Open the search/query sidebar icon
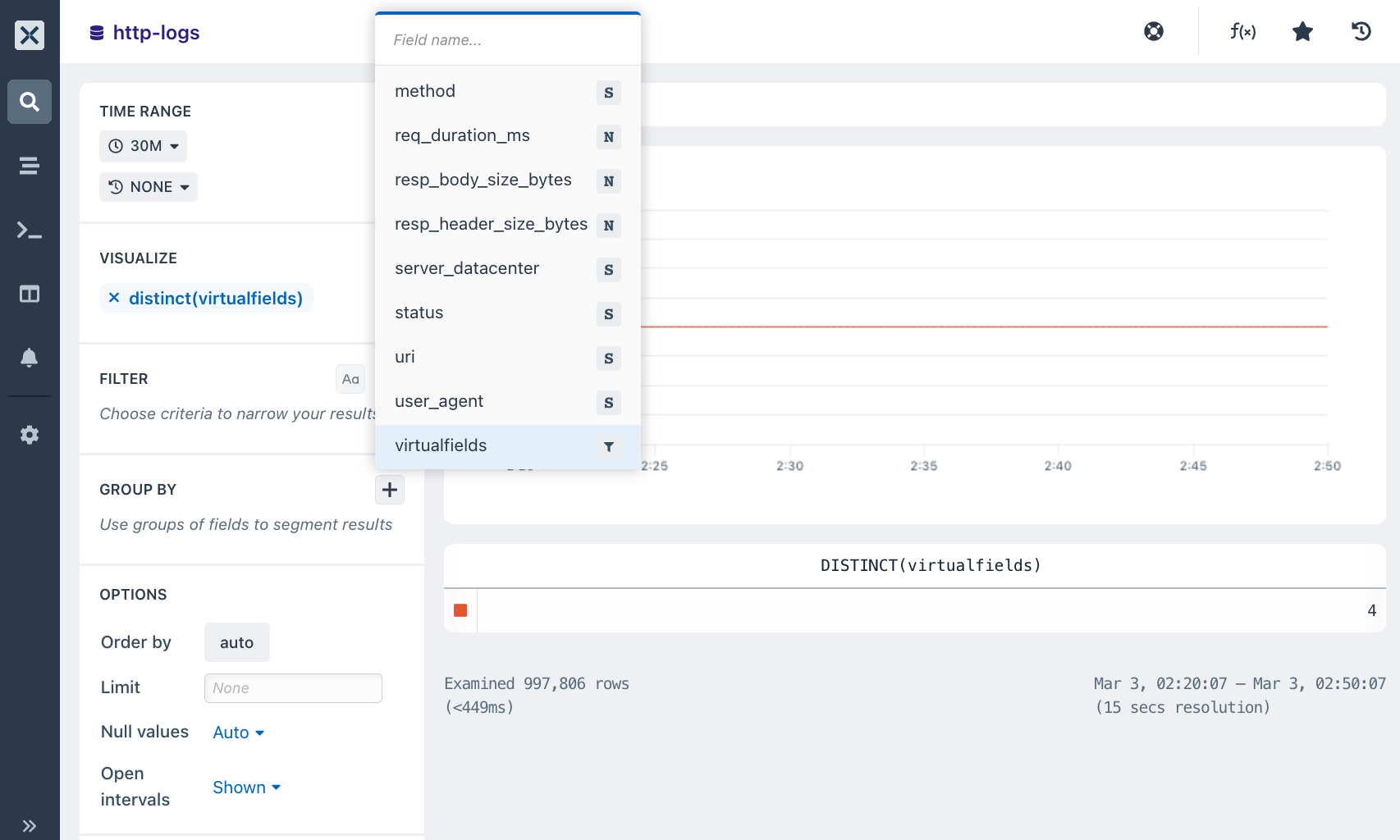Screen dimensions: 1400x840 [x=30, y=102]
